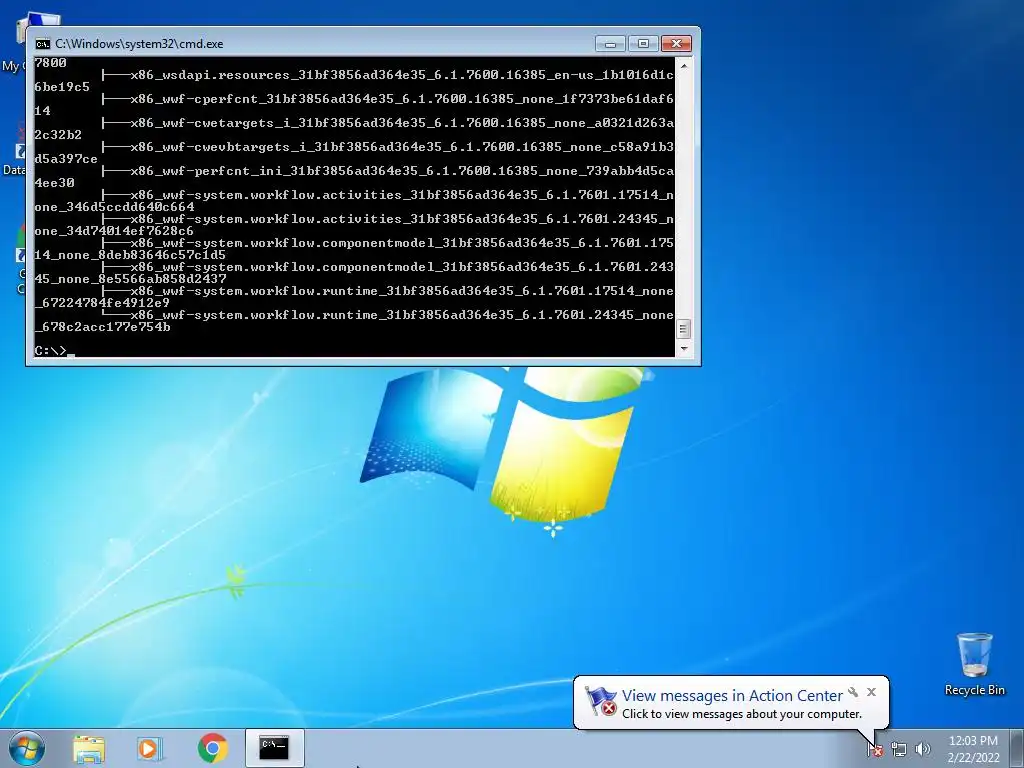Open options wrench in Action Center balloon
The width and height of the screenshot is (1024, 768).
853,692
